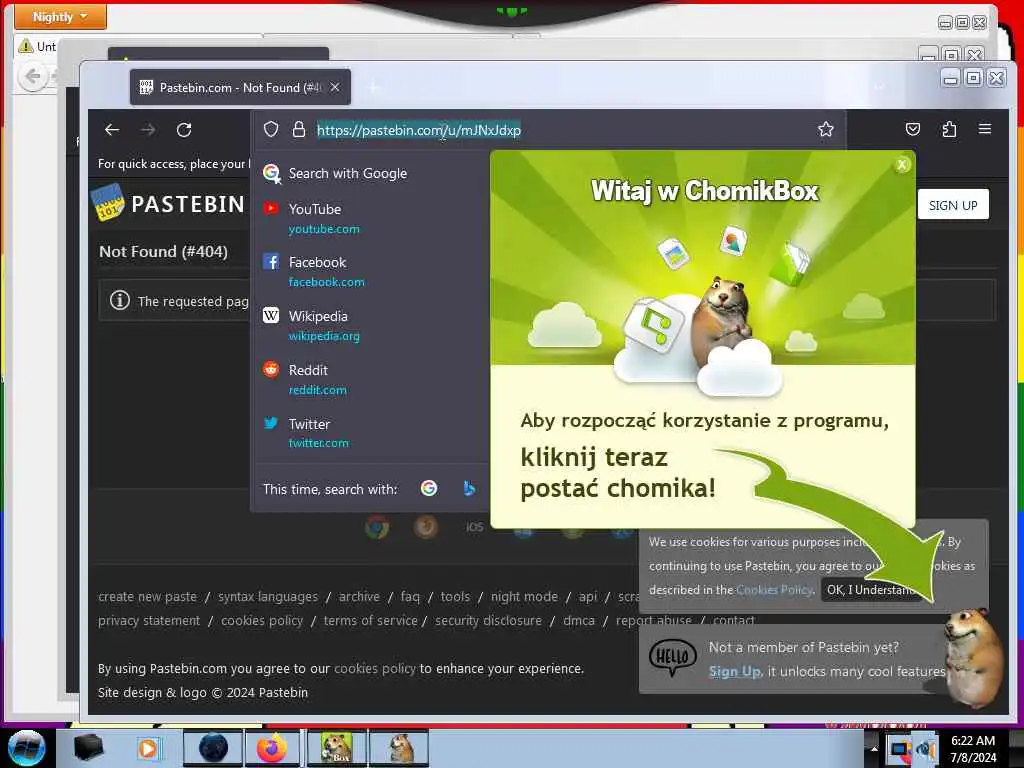Open the media player taskbar icon

(148, 748)
